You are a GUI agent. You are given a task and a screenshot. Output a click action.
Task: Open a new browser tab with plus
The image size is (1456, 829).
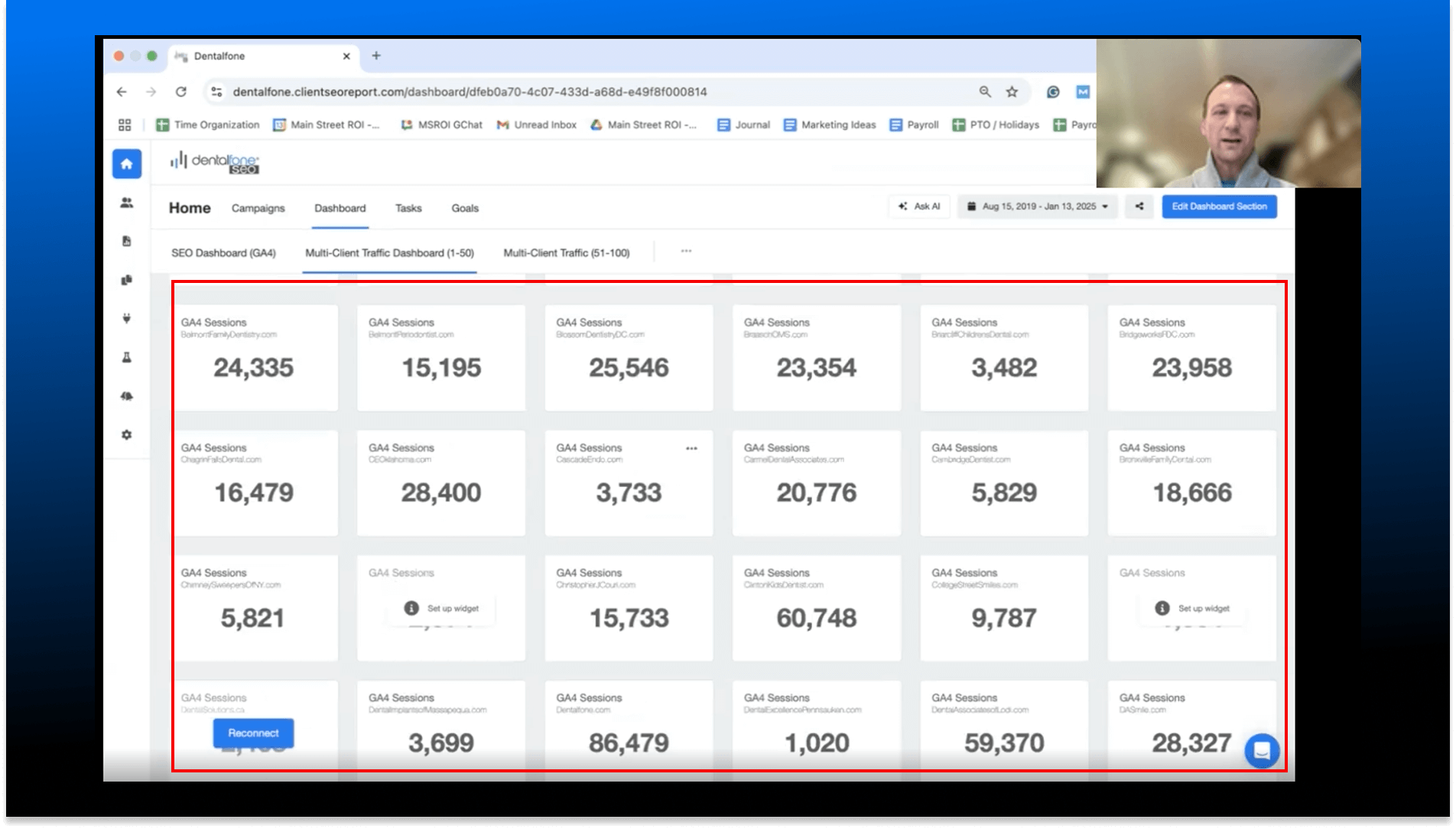pos(376,56)
